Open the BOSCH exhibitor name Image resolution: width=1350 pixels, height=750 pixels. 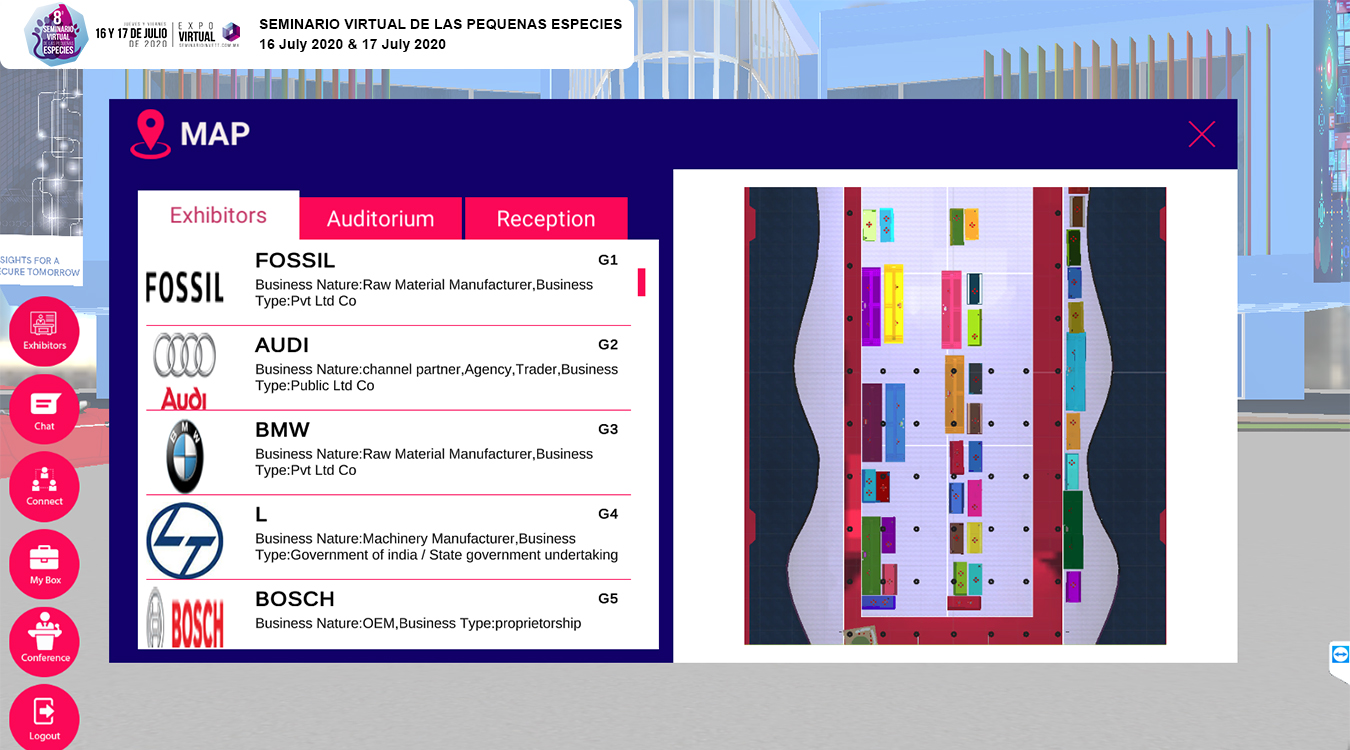click(295, 599)
